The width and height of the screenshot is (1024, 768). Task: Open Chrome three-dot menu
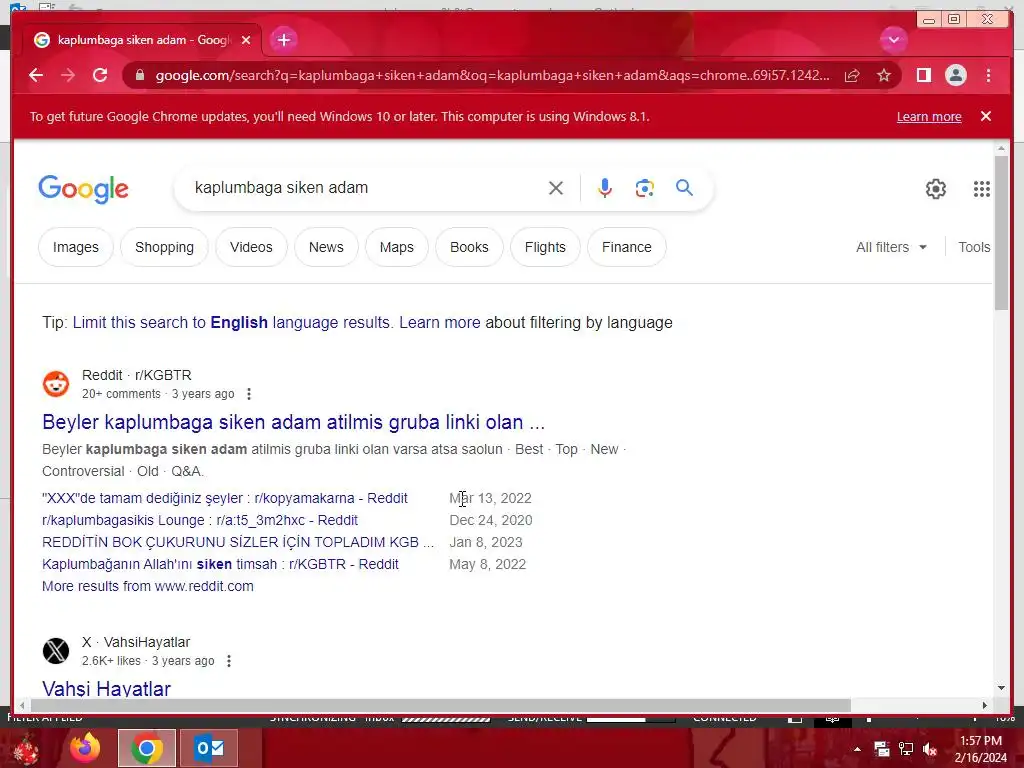(988, 75)
